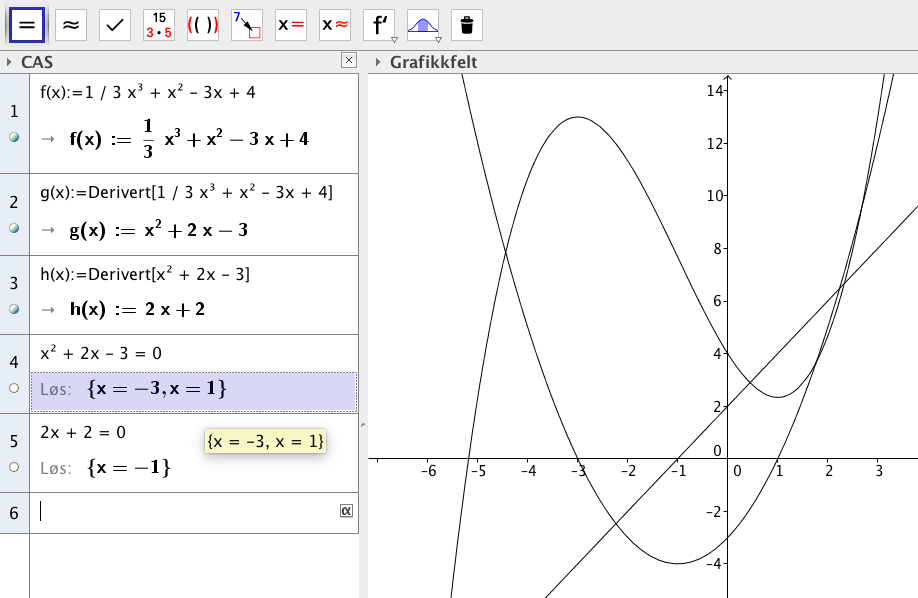This screenshot has height=598, width=918.
Task: Select the Substitute tool
Action: tap(246, 25)
